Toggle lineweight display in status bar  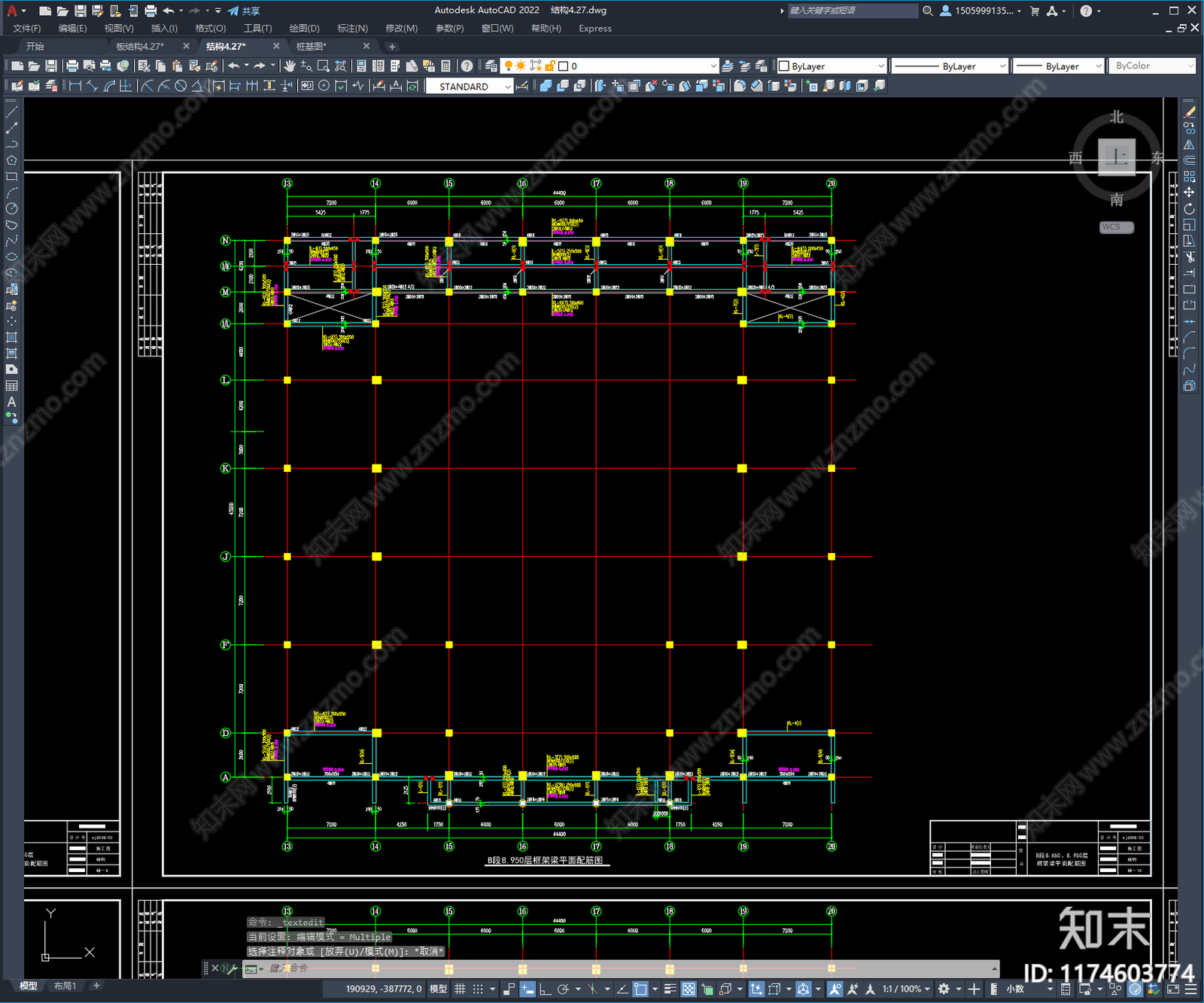tap(670, 989)
